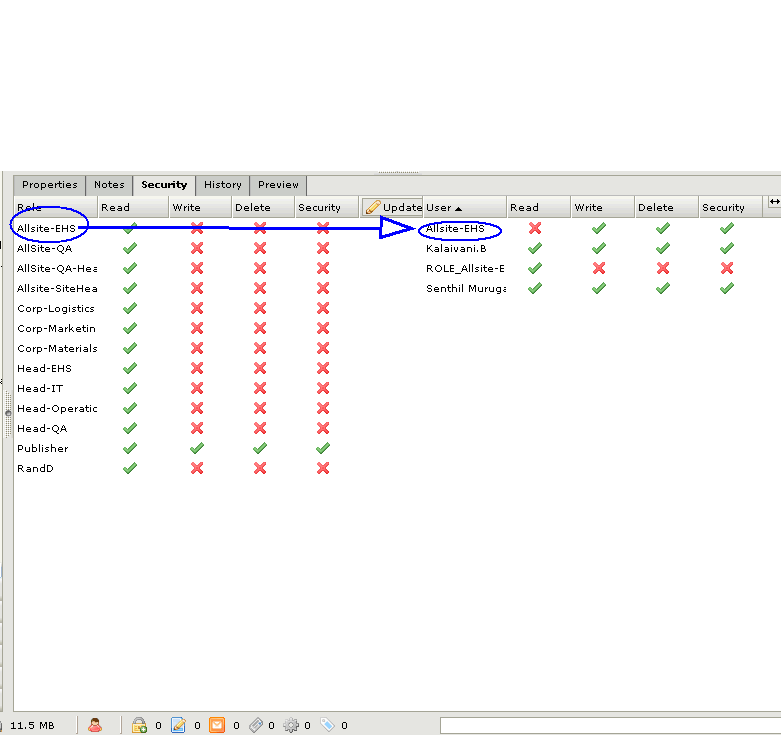Click the locked documents padlock icon
Image resolution: width=781 pixels, height=735 pixels.
coord(139,725)
